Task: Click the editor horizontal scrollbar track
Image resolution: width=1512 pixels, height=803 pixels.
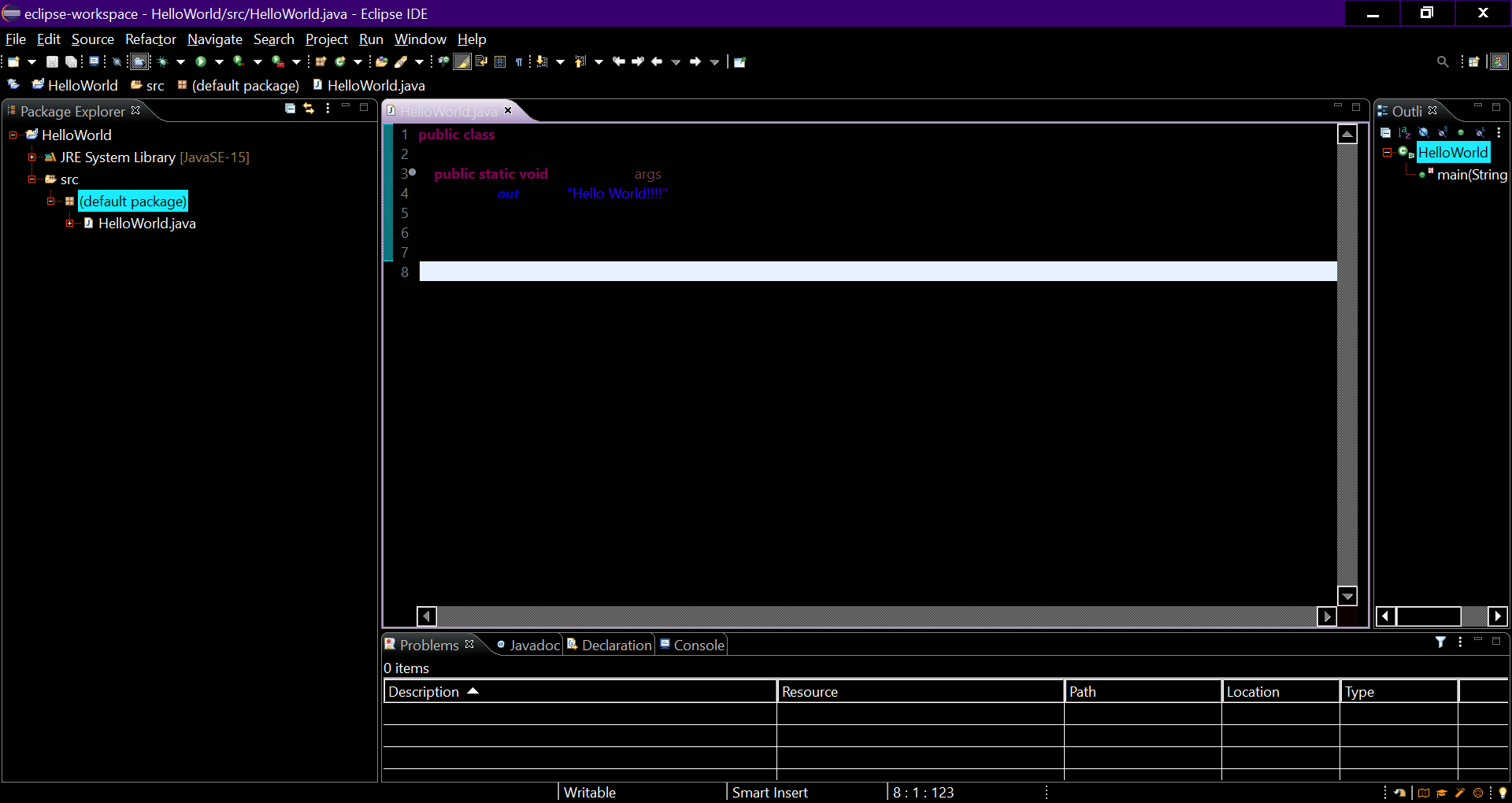Action: point(876,616)
